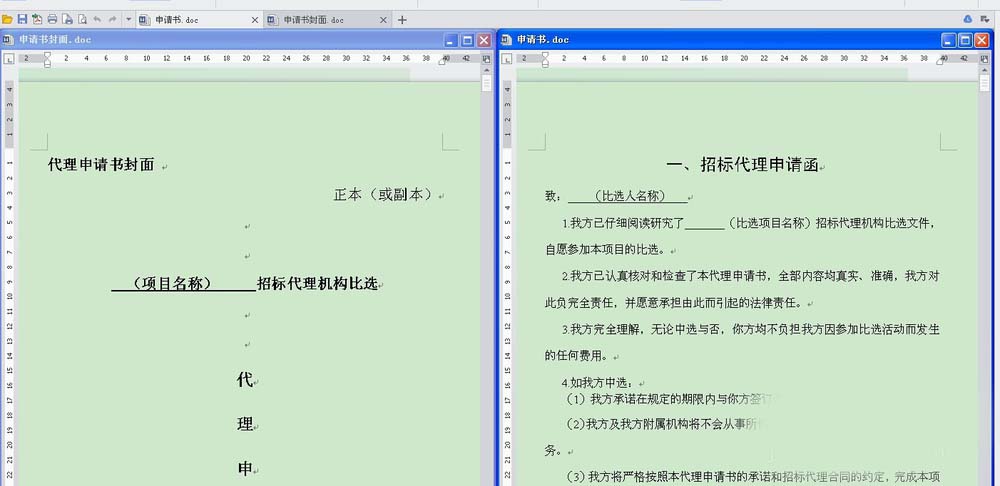Click the blank before （比选项目名称）
The image size is (1000, 486).
[704, 224]
